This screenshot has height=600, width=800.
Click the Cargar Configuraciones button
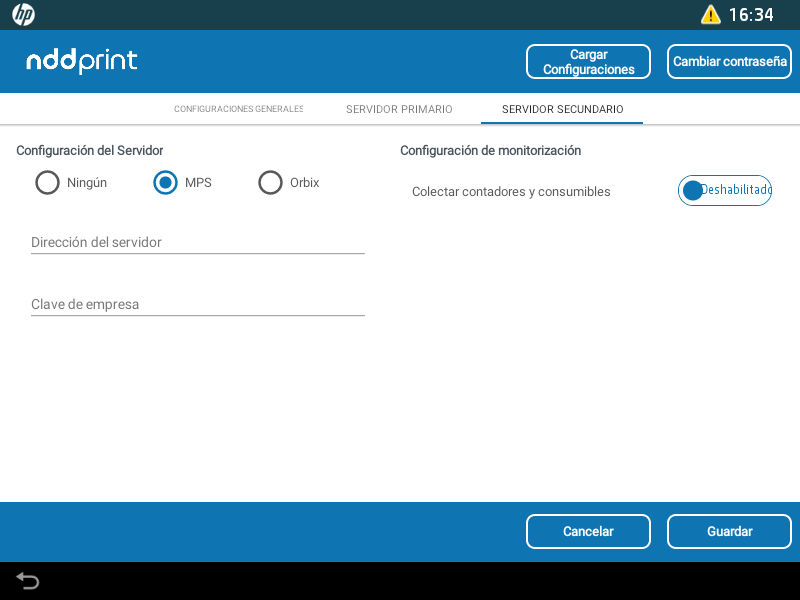click(x=588, y=62)
